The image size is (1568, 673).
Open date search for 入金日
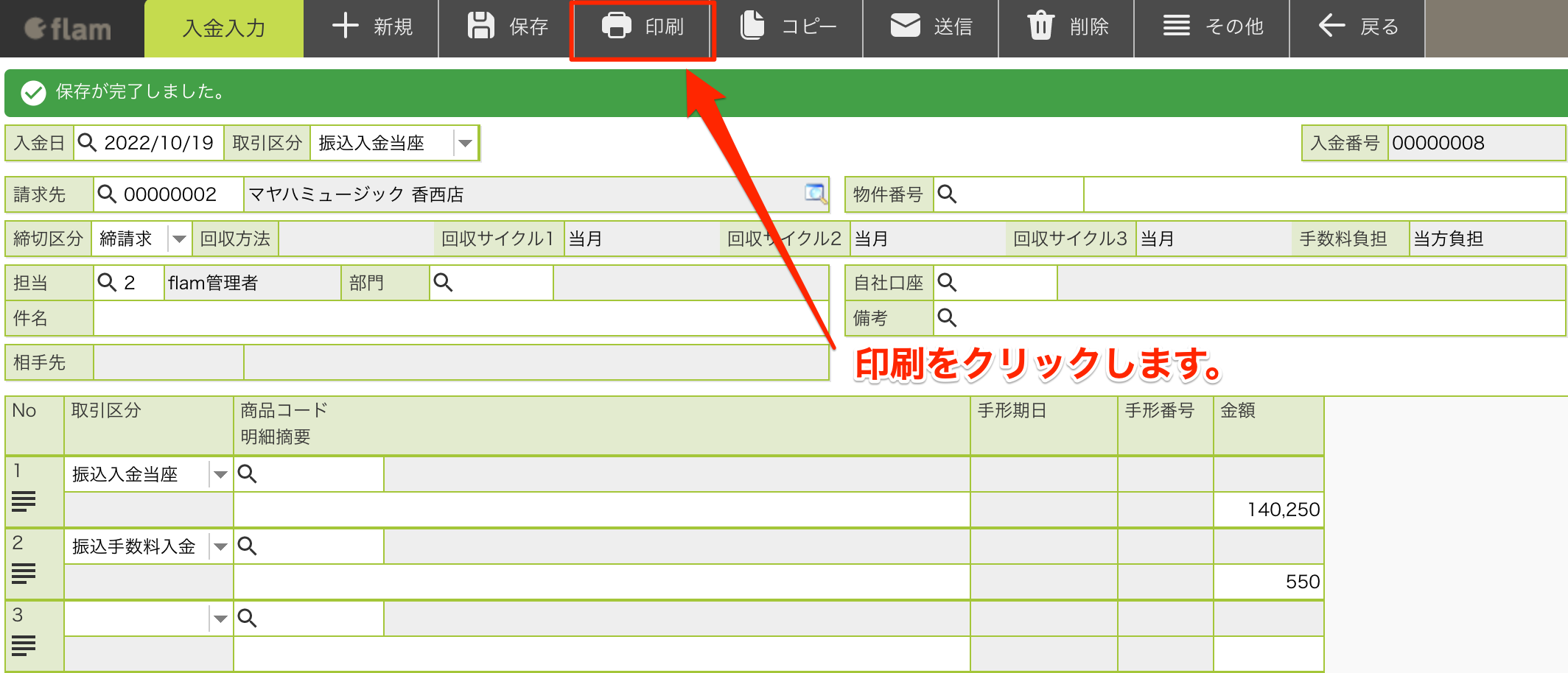click(x=87, y=142)
